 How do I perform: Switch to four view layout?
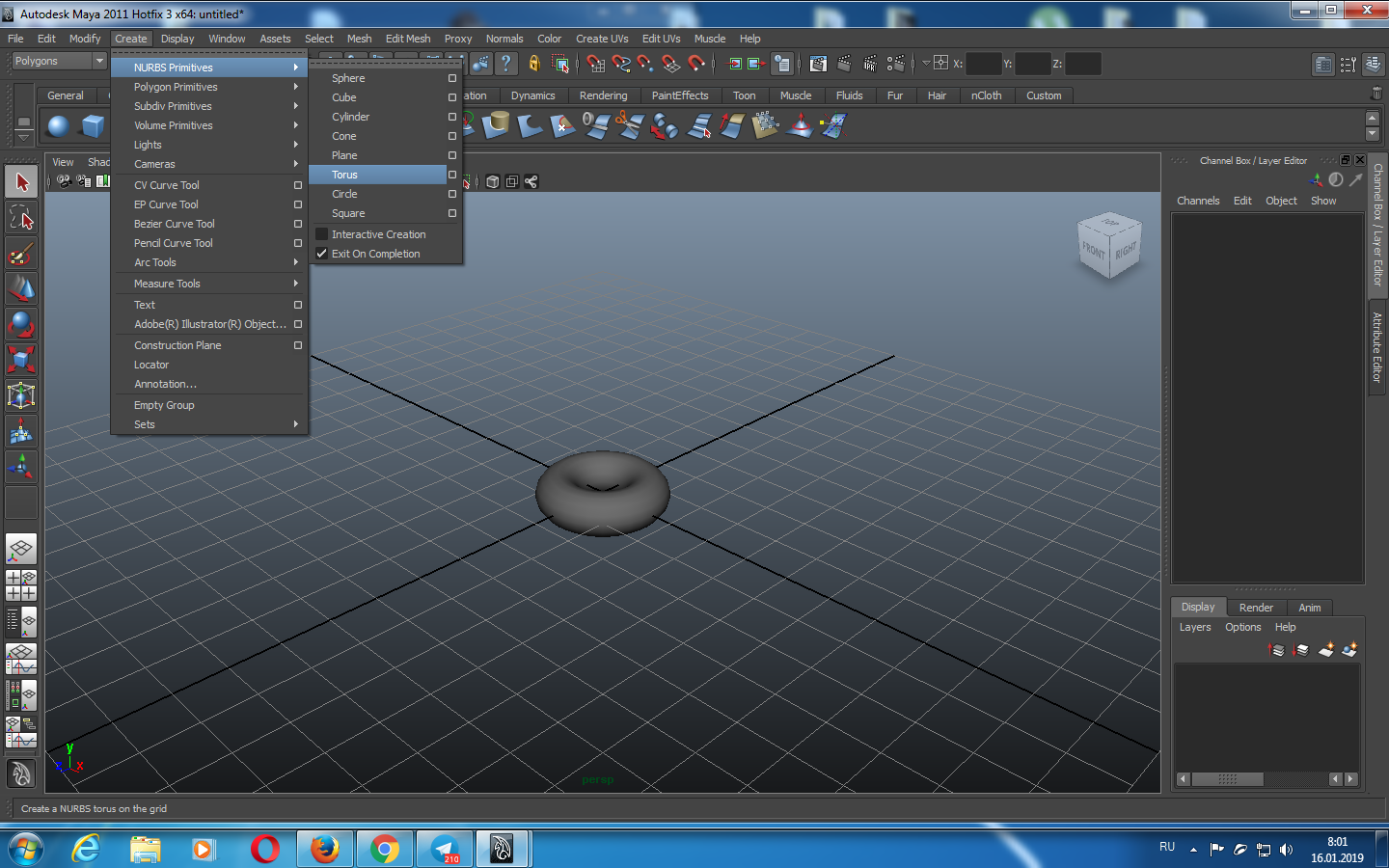[x=21, y=585]
